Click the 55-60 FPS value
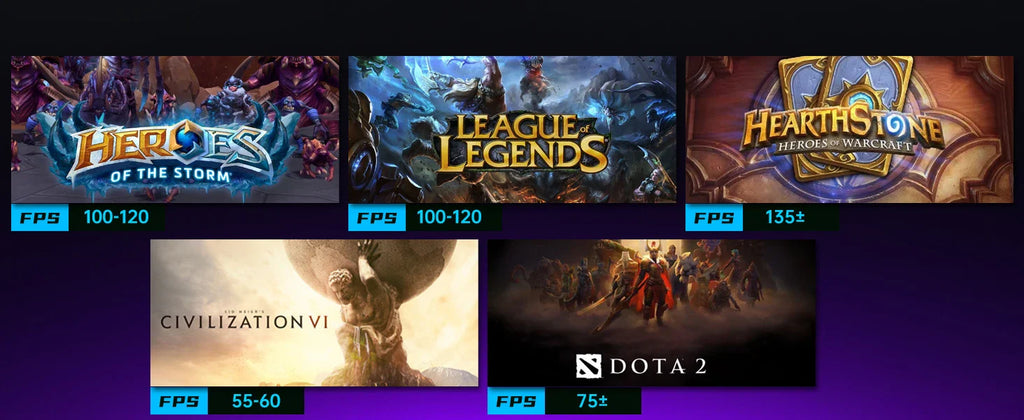1024x420 pixels. (256, 401)
